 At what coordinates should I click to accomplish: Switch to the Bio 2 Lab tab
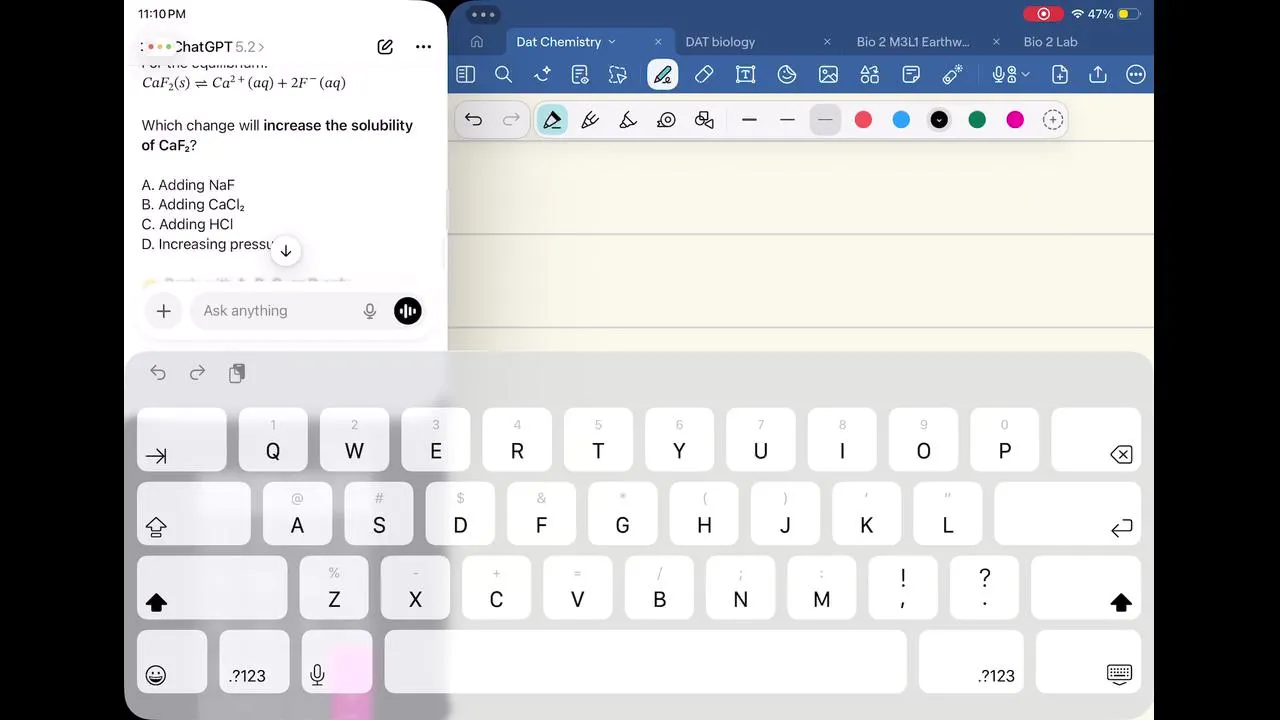(1051, 42)
